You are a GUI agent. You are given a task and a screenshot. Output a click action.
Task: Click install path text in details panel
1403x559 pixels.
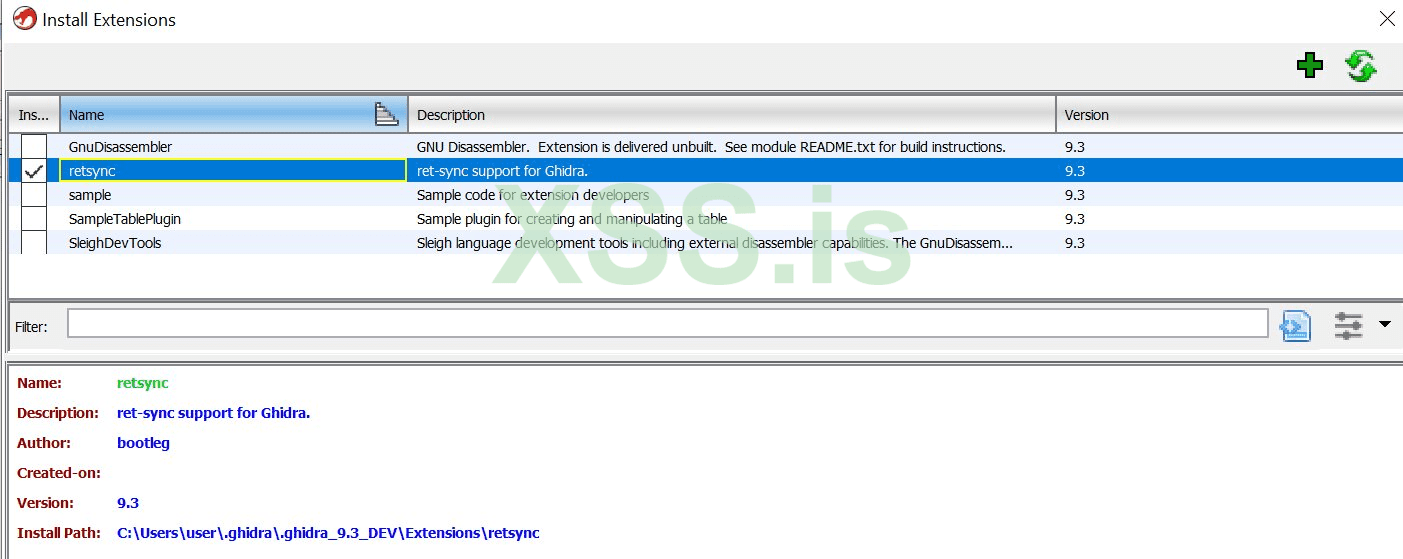[328, 533]
